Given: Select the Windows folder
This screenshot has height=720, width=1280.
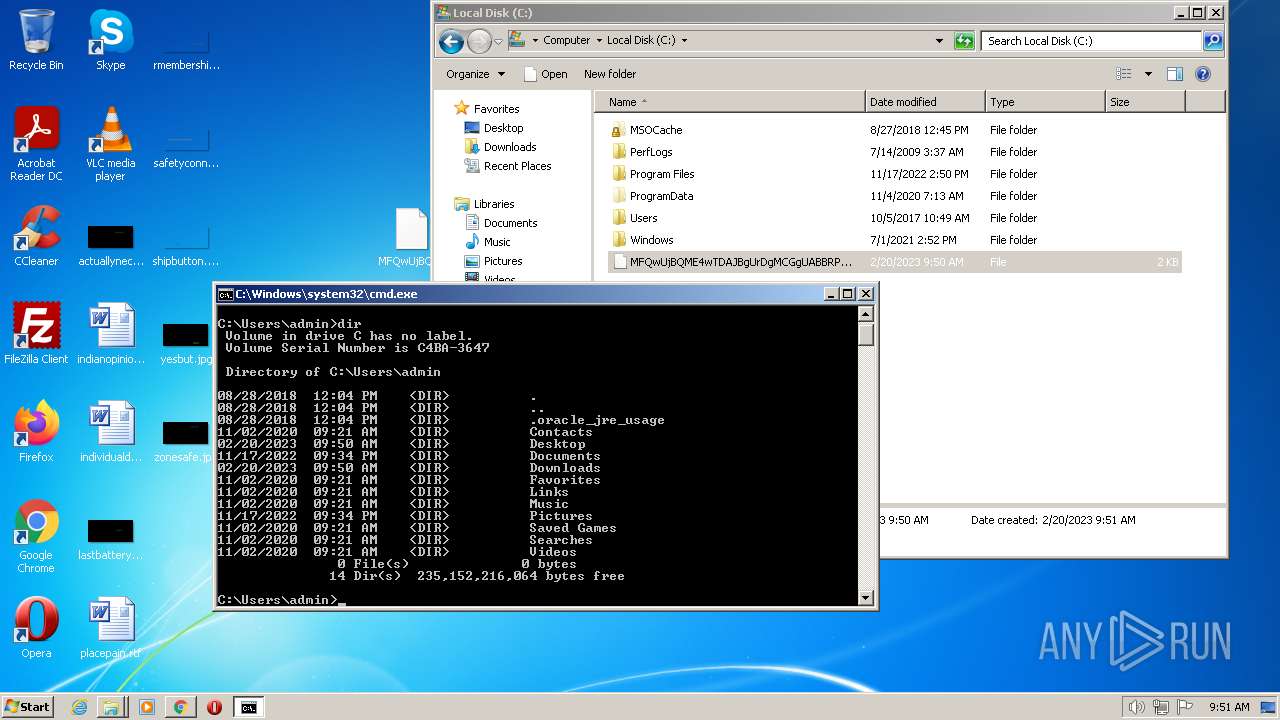Looking at the screenshot, I should [x=642, y=240].
